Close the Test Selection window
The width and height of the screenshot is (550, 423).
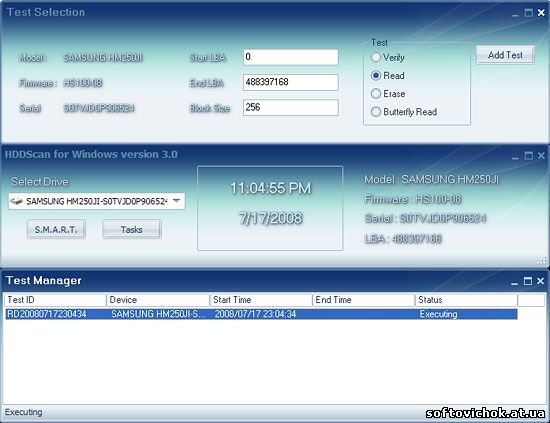(x=541, y=13)
